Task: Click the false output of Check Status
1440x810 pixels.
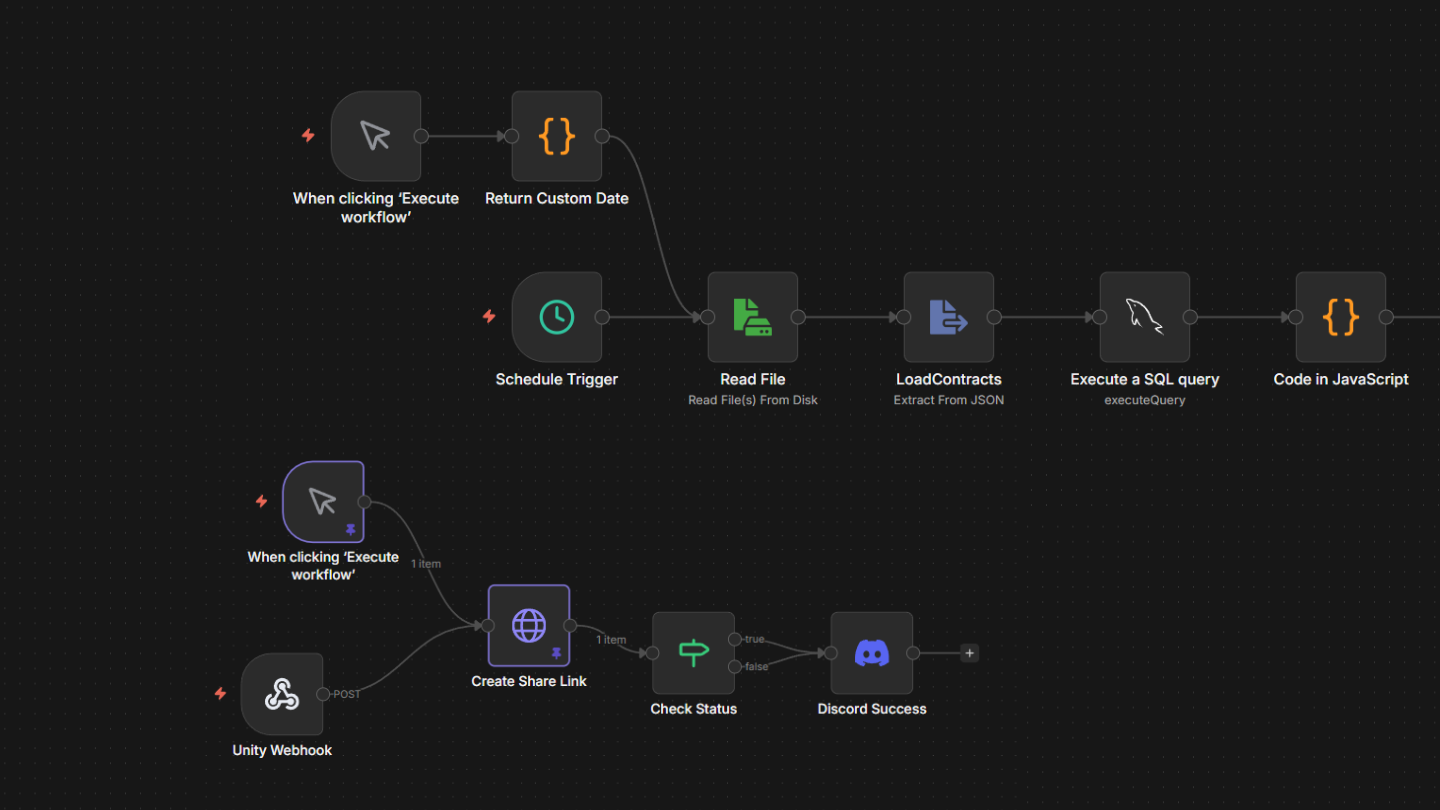Action: 735,666
